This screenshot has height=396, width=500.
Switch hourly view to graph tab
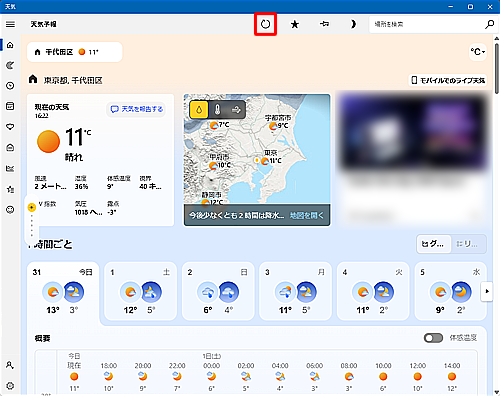(434, 244)
